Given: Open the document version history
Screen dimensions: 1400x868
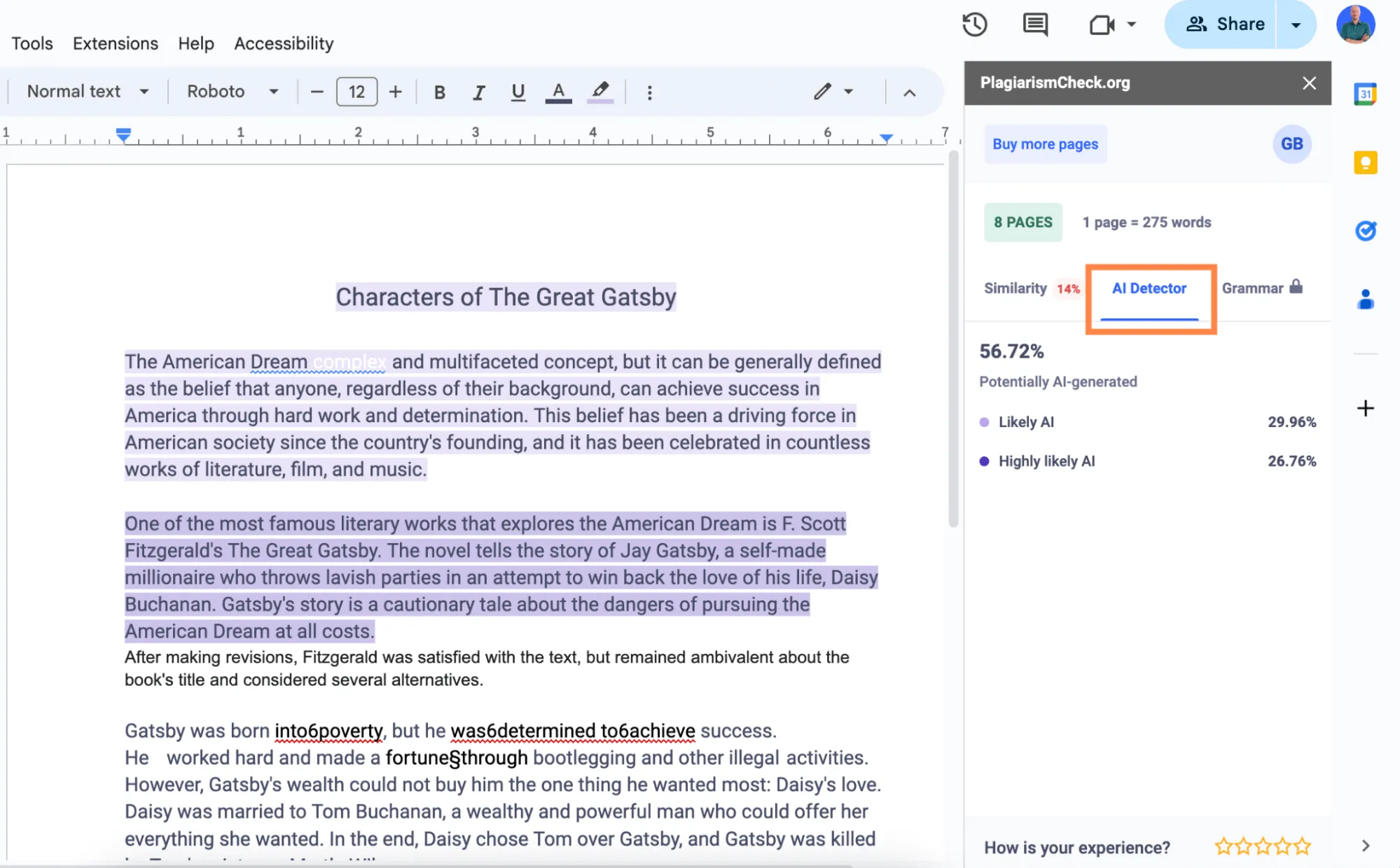Looking at the screenshot, I should coord(974,24).
